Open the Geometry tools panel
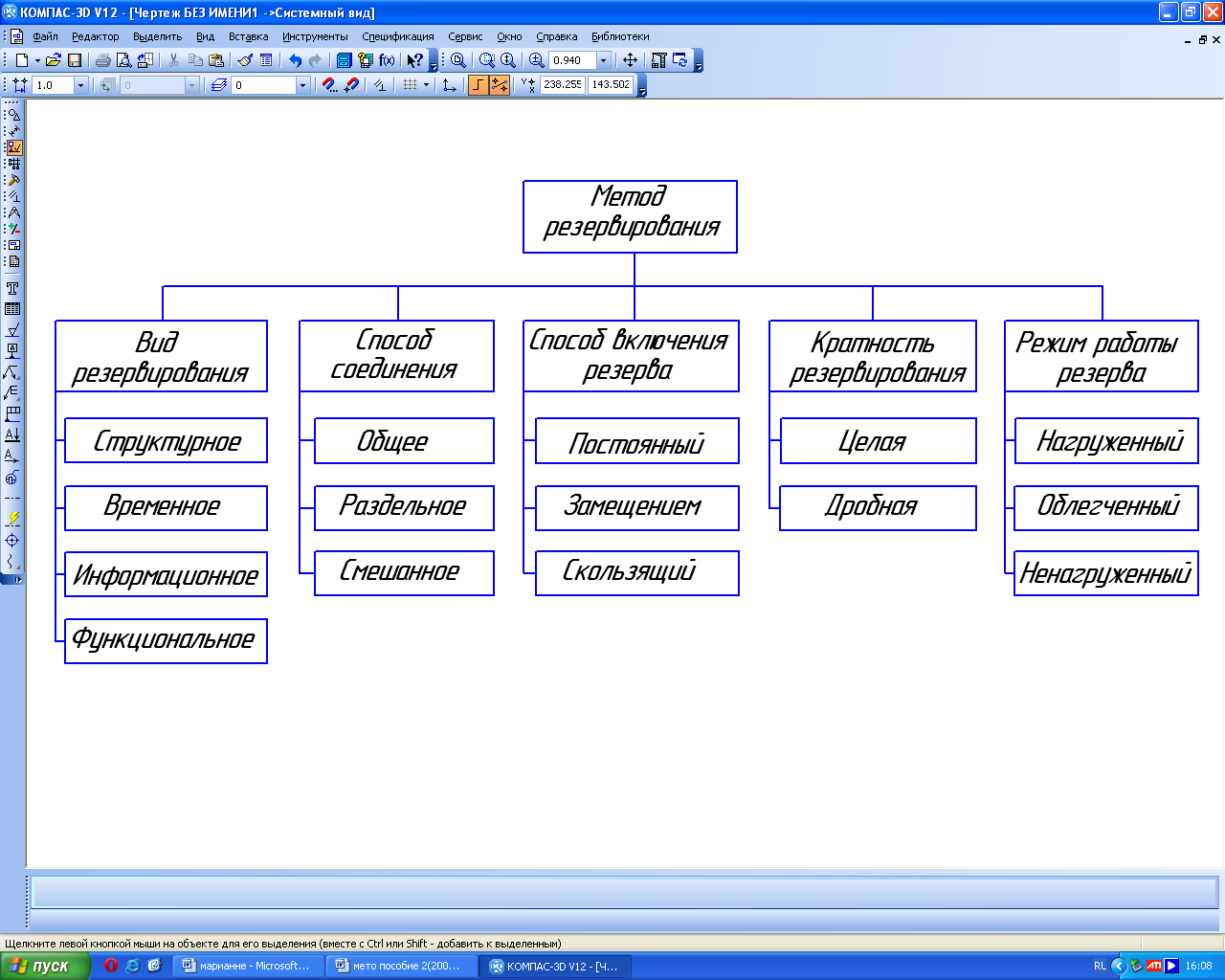 13,115
